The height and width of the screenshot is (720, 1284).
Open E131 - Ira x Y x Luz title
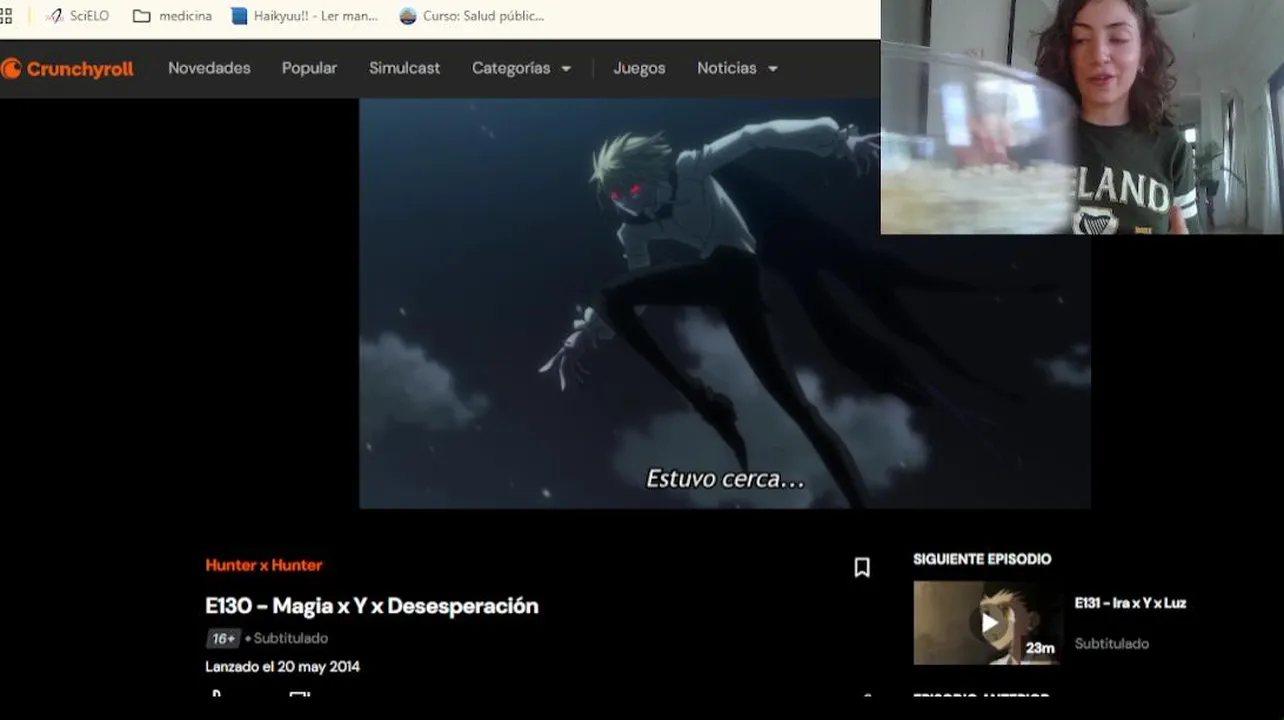pos(1130,603)
